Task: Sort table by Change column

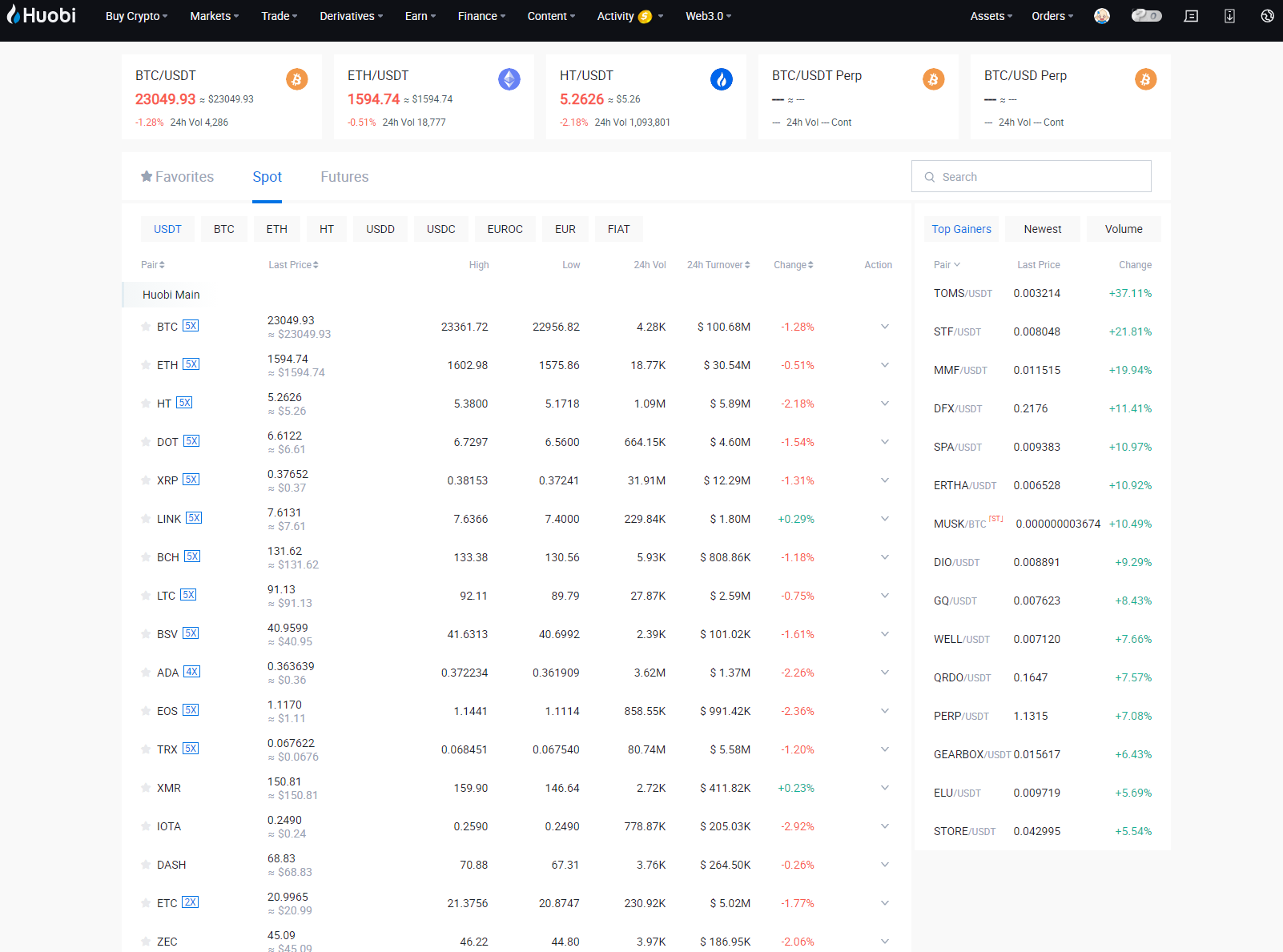Action: [794, 265]
